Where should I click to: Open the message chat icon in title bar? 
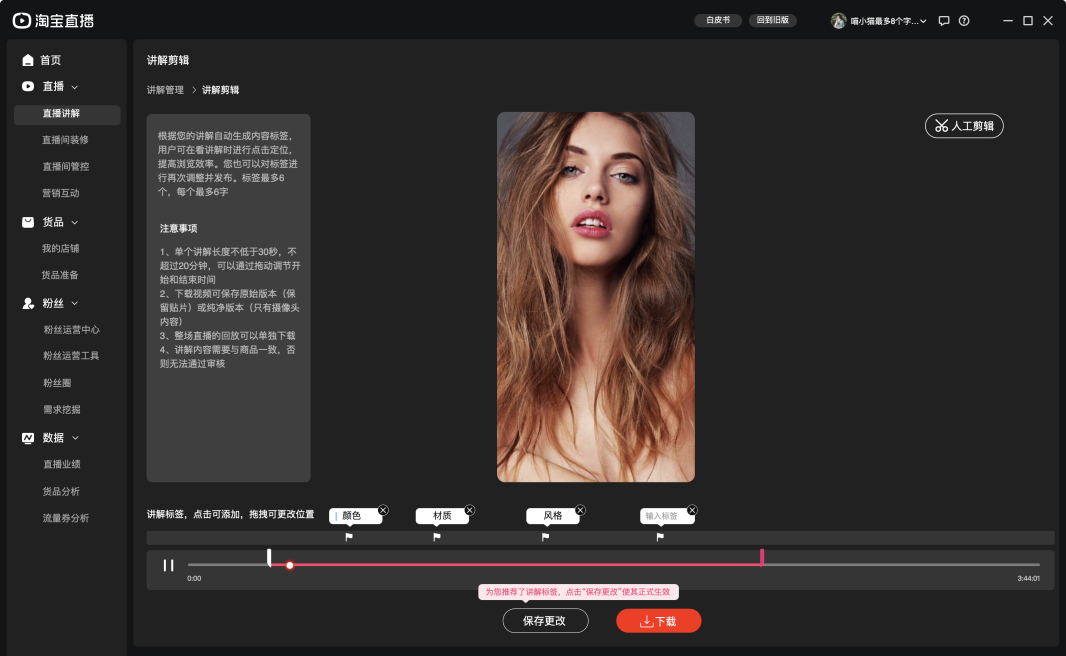944,21
